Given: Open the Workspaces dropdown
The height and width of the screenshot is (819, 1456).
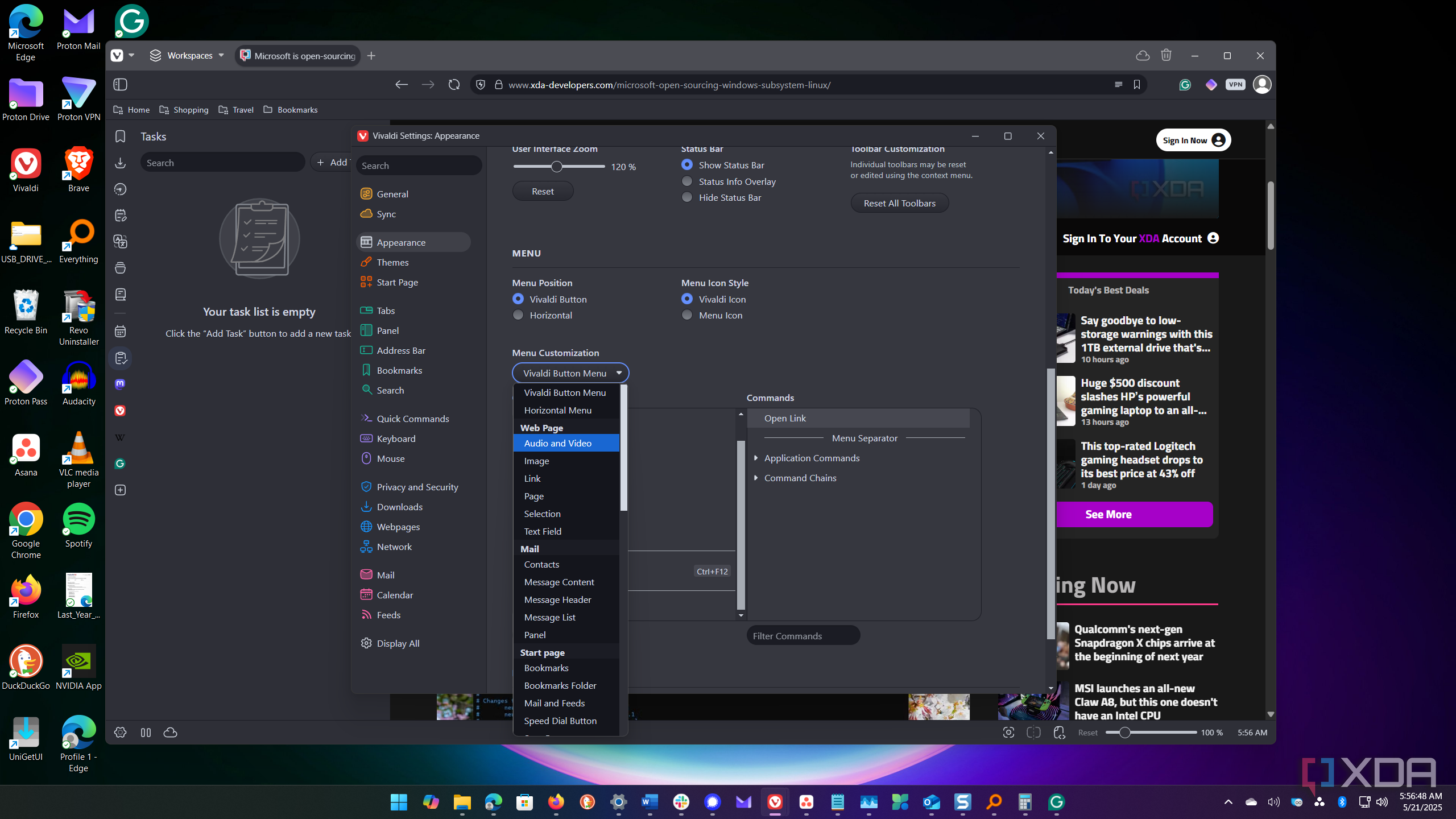Looking at the screenshot, I should (x=187, y=55).
